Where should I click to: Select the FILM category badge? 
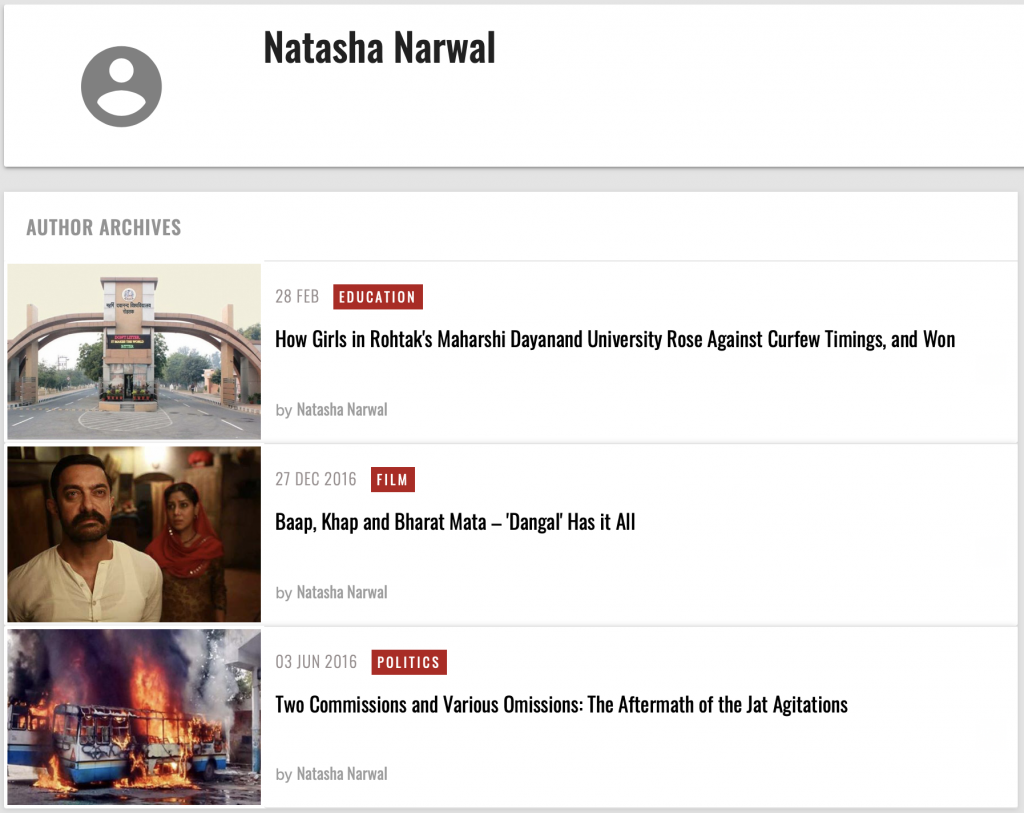(392, 479)
